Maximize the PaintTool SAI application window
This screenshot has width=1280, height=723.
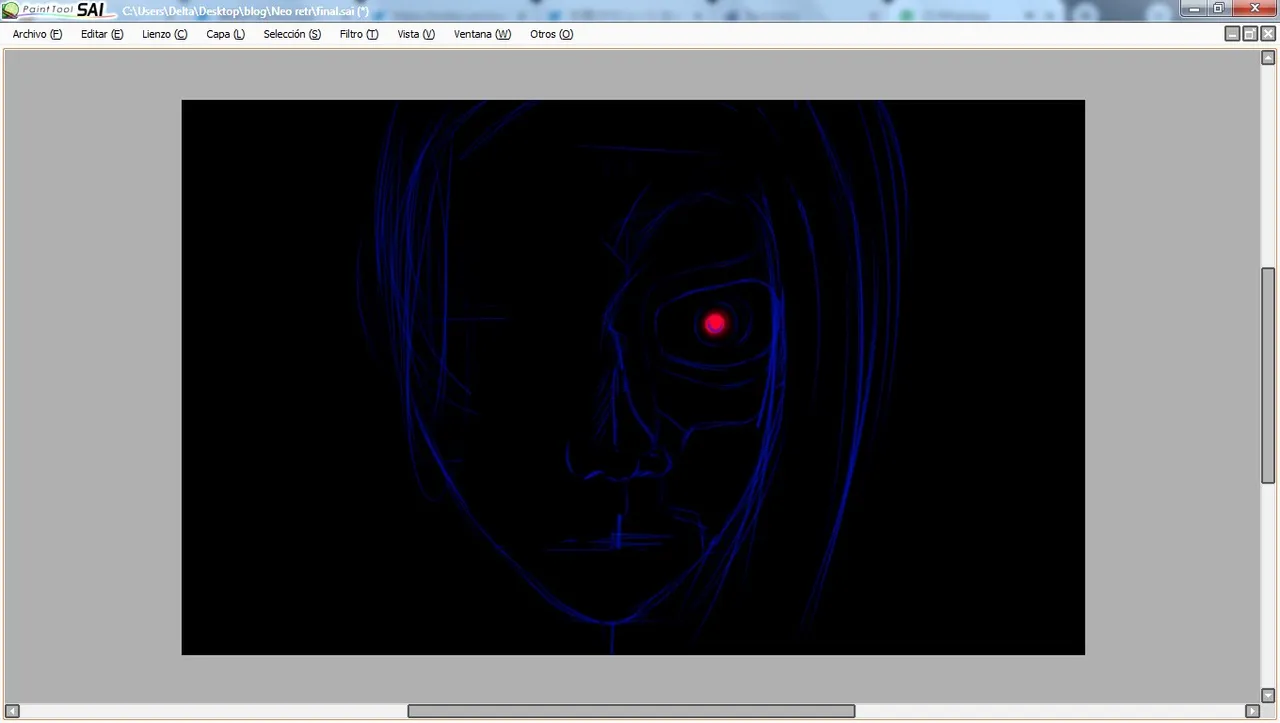1219,9
